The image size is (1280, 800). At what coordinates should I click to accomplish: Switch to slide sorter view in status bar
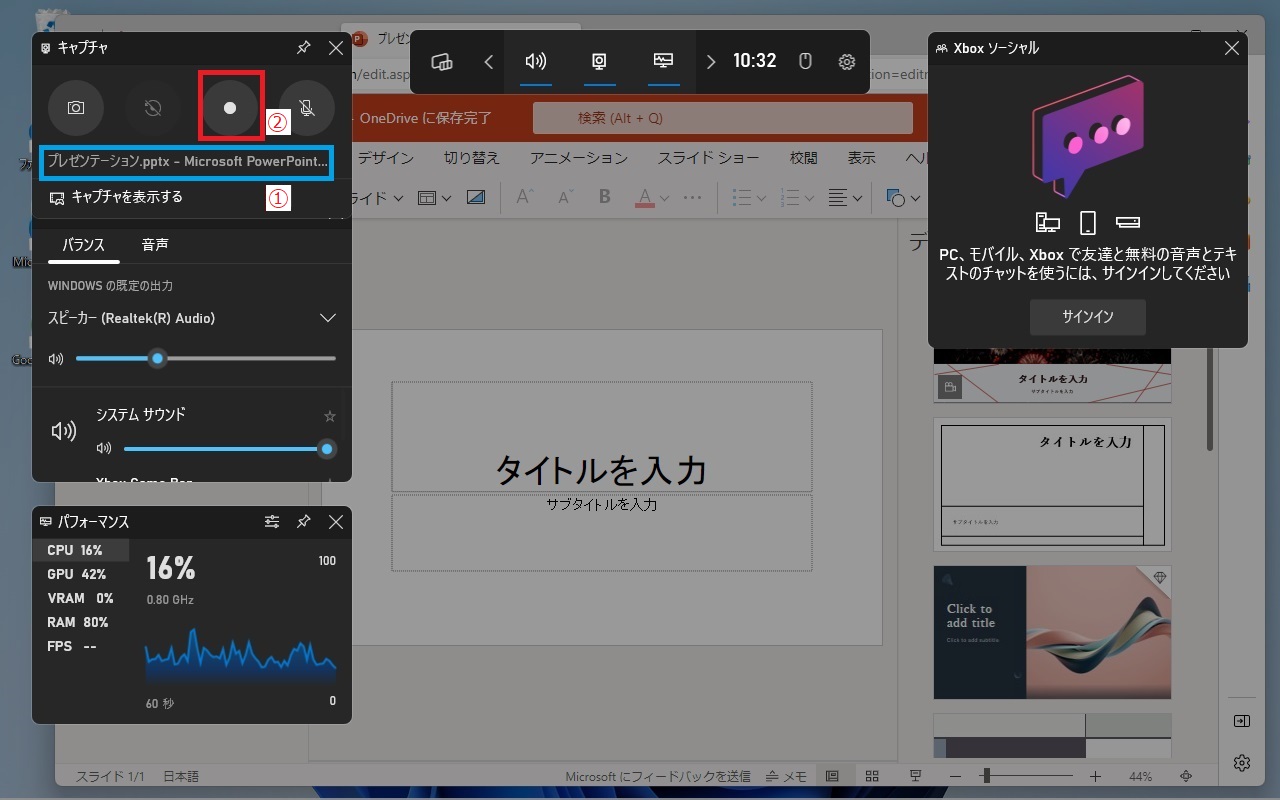tap(872, 776)
